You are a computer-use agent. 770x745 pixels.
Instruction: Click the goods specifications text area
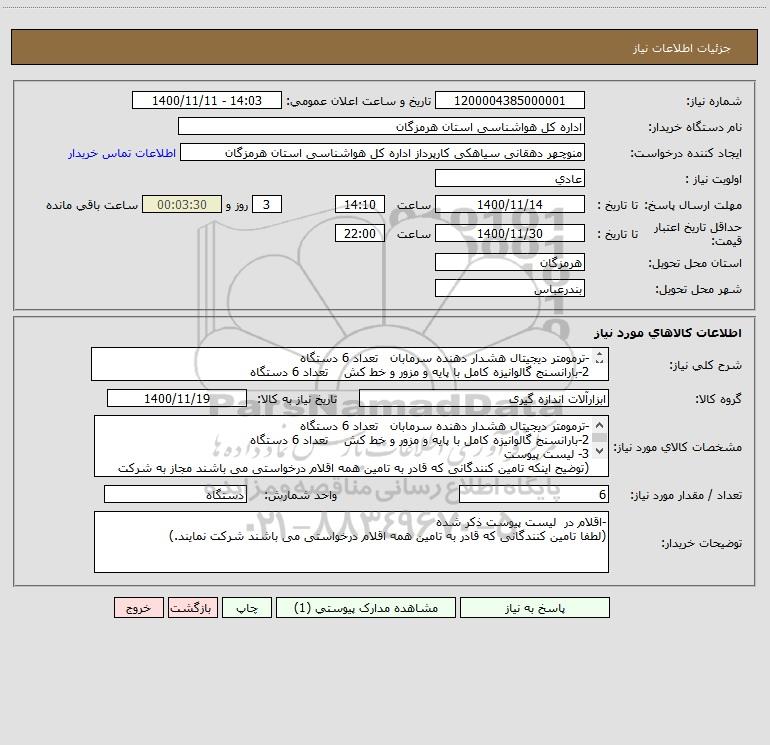coord(351,446)
